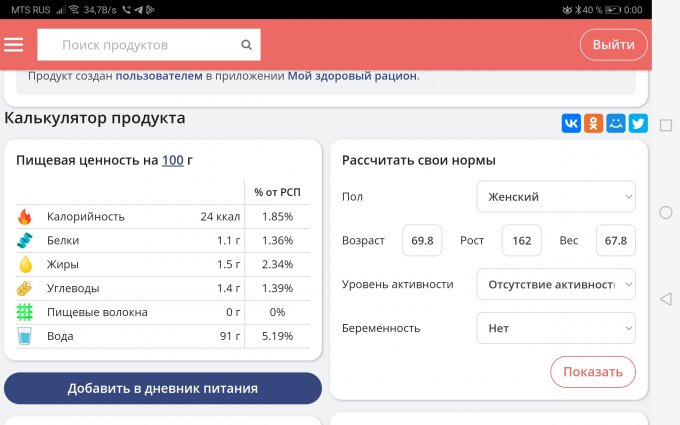680x425 pixels.
Task: Open the пользователем link
Action: coord(160,76)
